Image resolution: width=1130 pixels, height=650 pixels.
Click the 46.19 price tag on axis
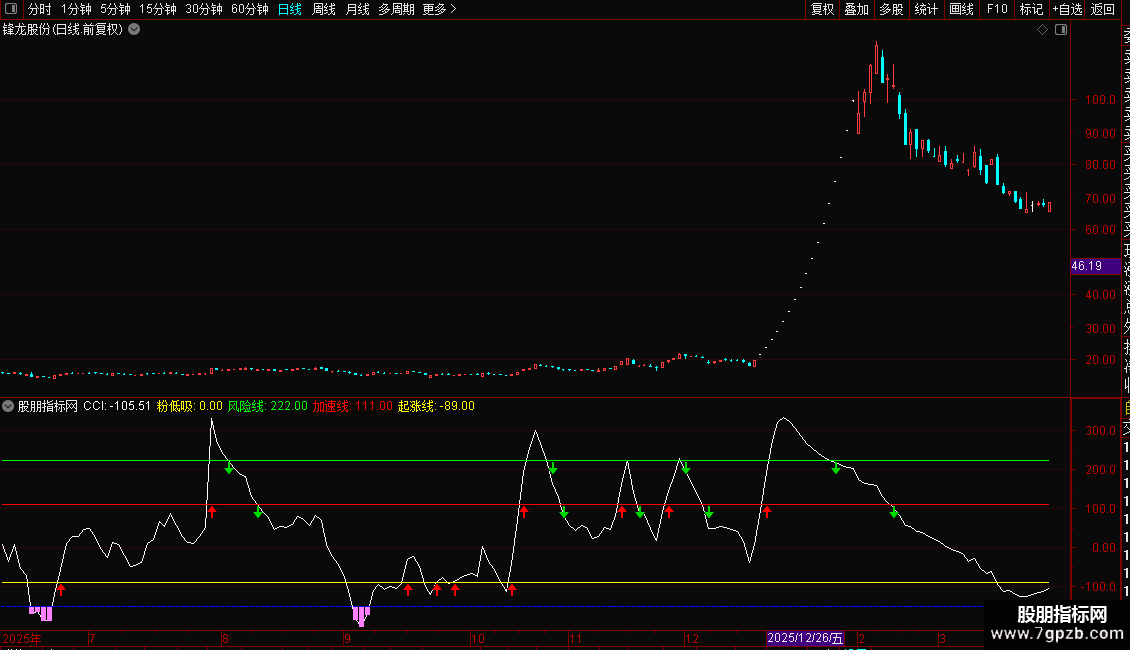tap(1095, 266)
